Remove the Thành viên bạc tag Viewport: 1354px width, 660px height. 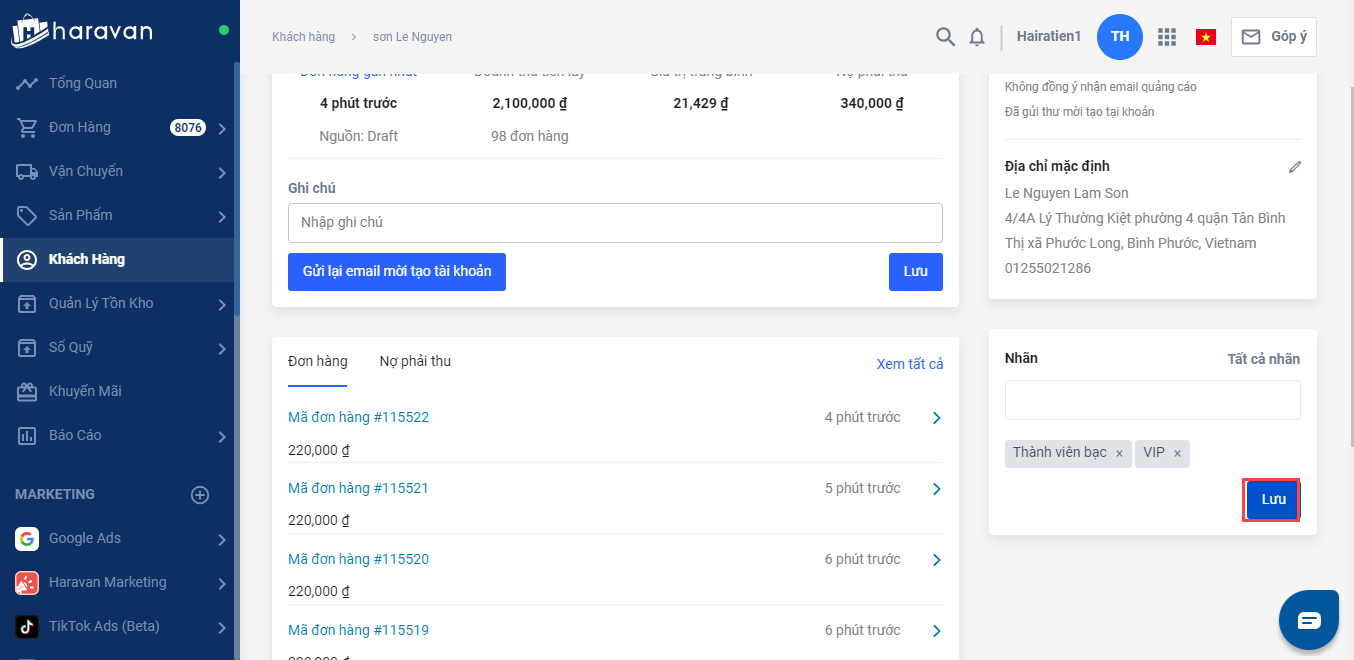coord(1119,454)
